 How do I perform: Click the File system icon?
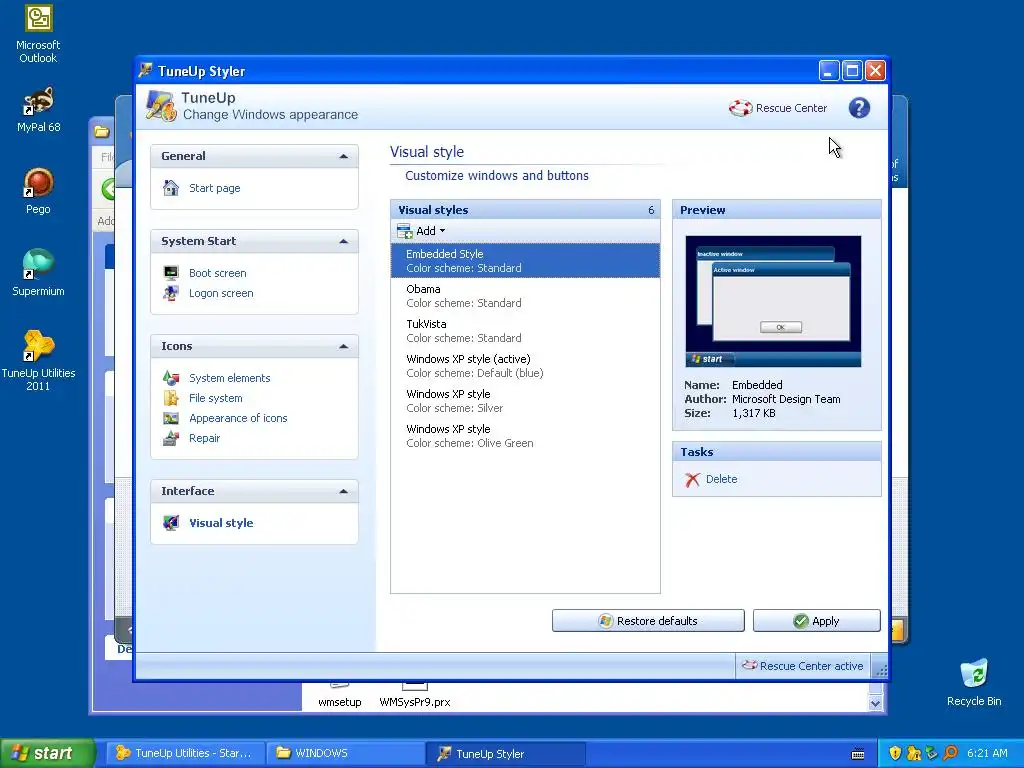(x=170, y=398)
